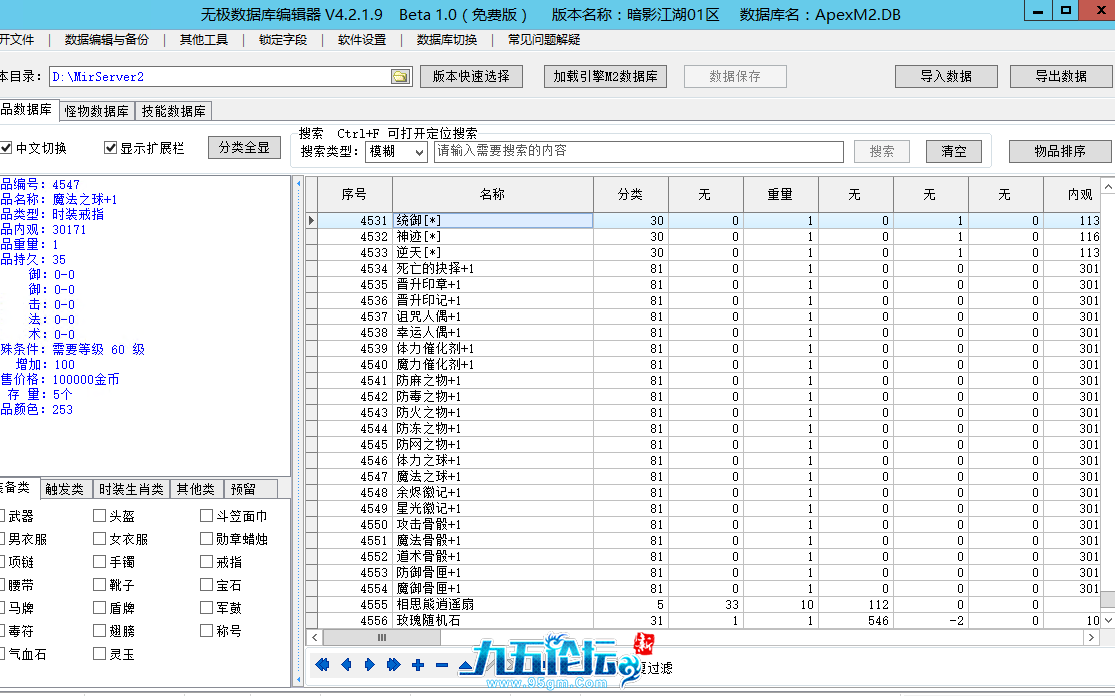
Task: Check the 灵玉 category checkbox
Action: pos(100,654)
